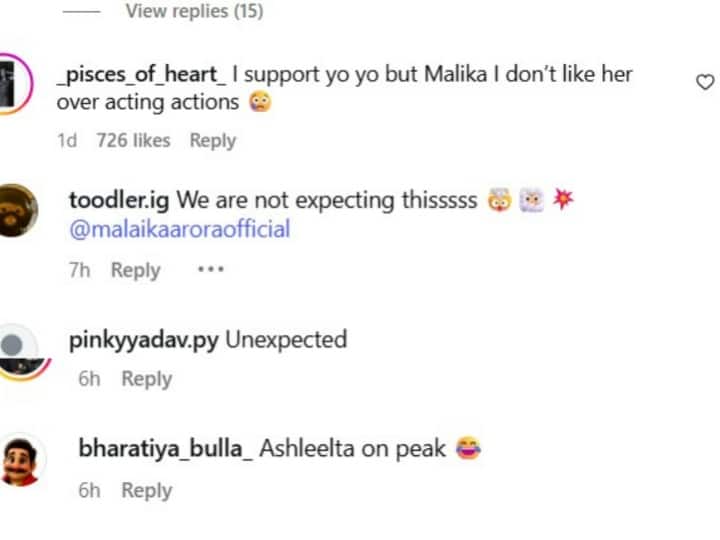Image resolution: width=720 pixels, height=540 pixels.
Task: Open pinkyyadav.py username link
Action: pyautogui.click(x=144, y=340)
